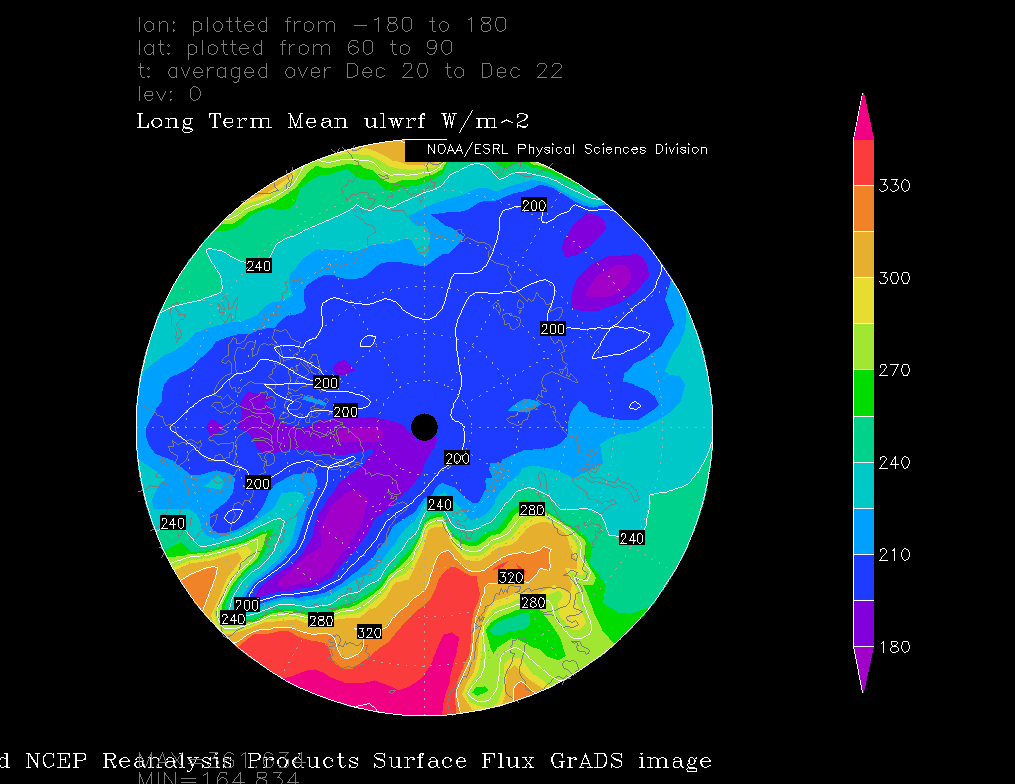Click the black North Pole dot

pyautogui.click(x=425, y=427)
